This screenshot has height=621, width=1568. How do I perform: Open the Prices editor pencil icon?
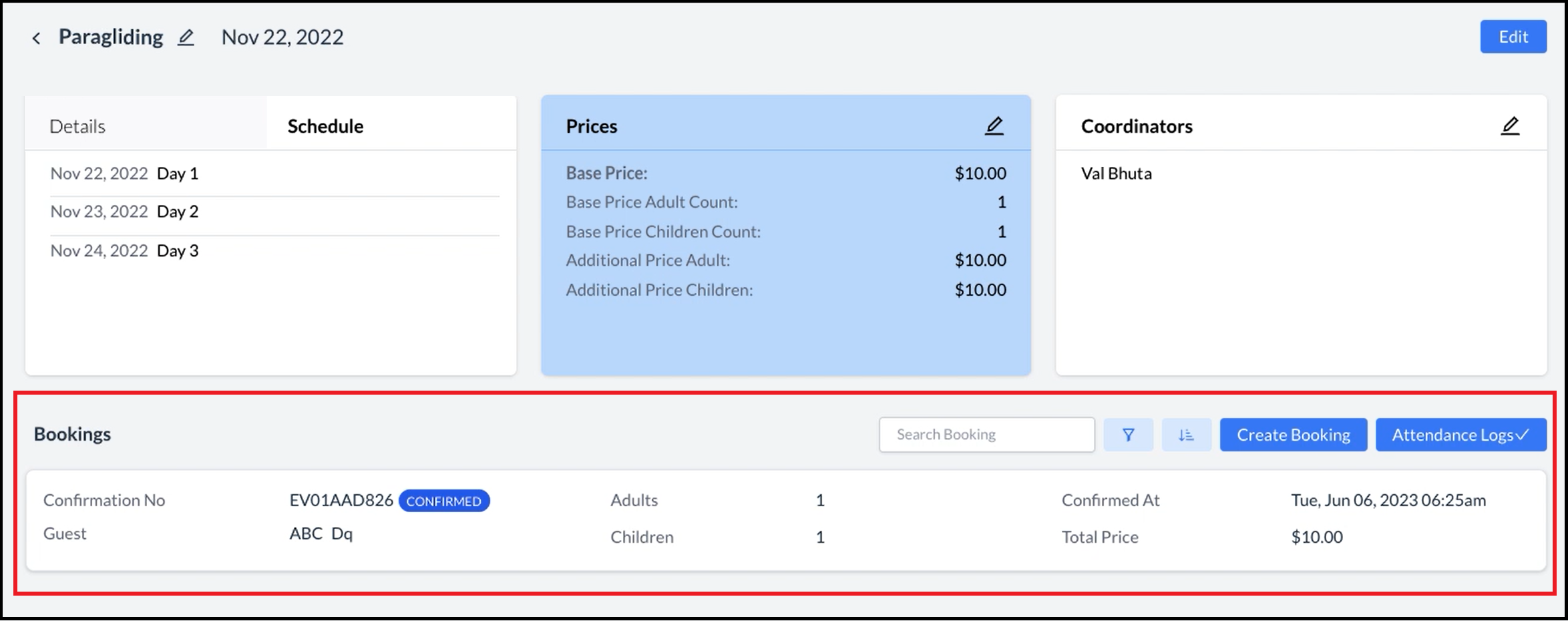coord(994,125)
